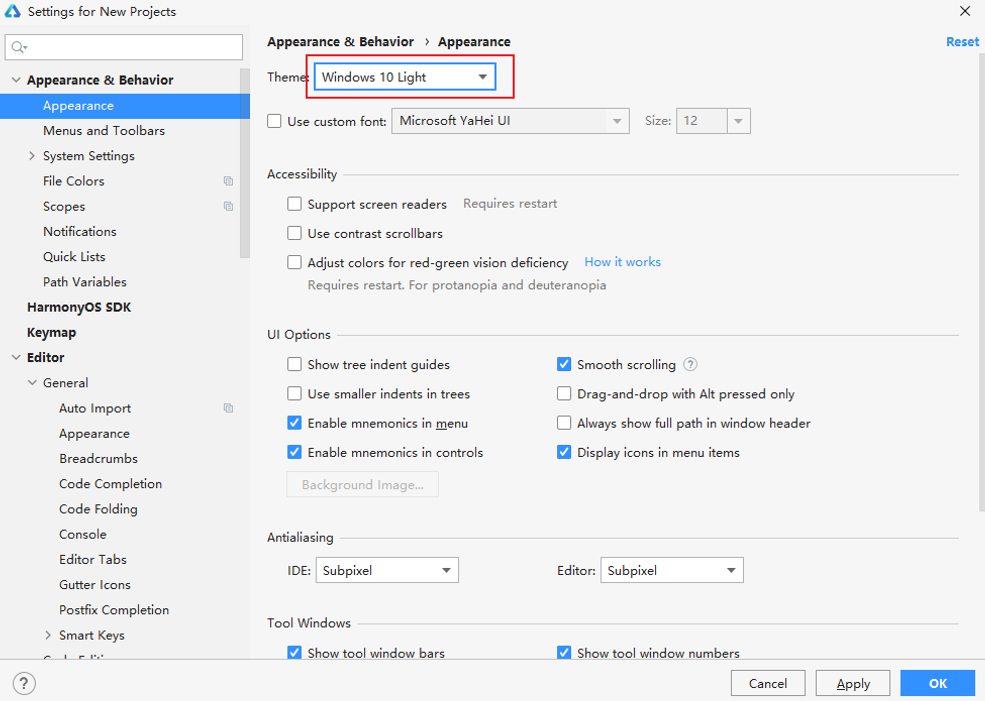Open Postfix Completion settings
Viewport: 985px width, 701px height.
tap(114, 610)
